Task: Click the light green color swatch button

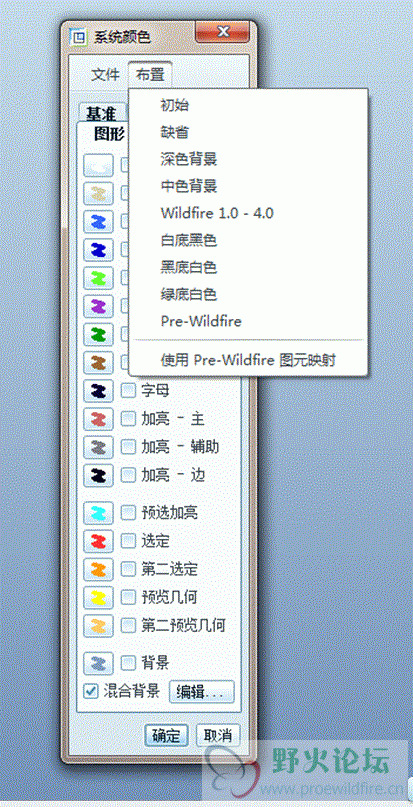Action: [98, 277]
